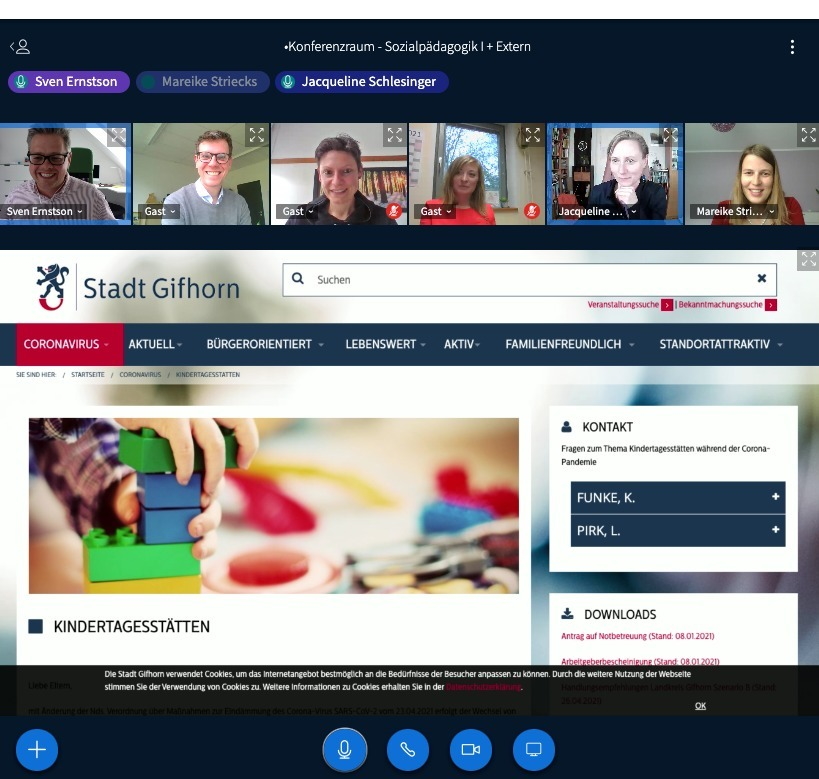Click KINDERTAGESSTÄTTEN heading
Screen dimensions: 819x779
[x=131, y=626]
